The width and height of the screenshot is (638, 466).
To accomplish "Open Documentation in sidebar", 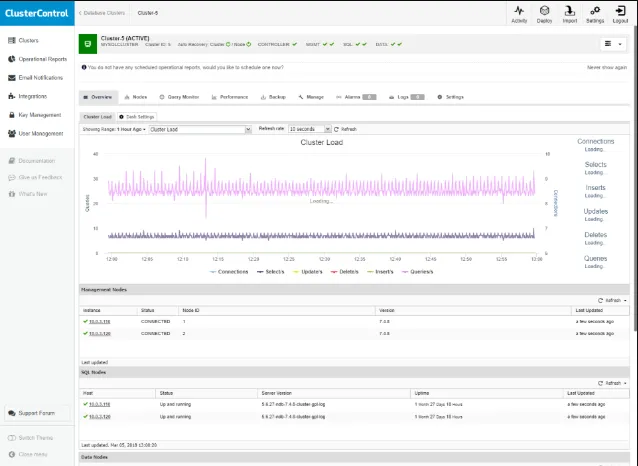I will point(31,161).
